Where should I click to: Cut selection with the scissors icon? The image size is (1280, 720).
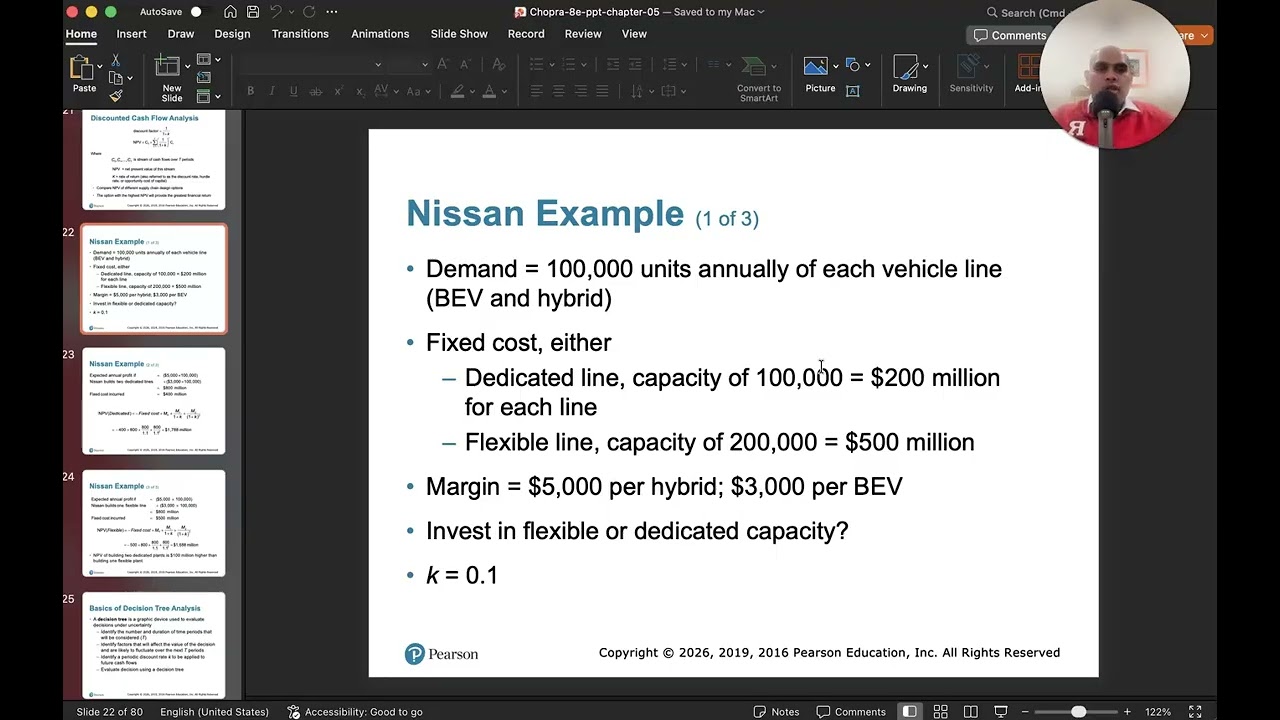coord(116,61)
